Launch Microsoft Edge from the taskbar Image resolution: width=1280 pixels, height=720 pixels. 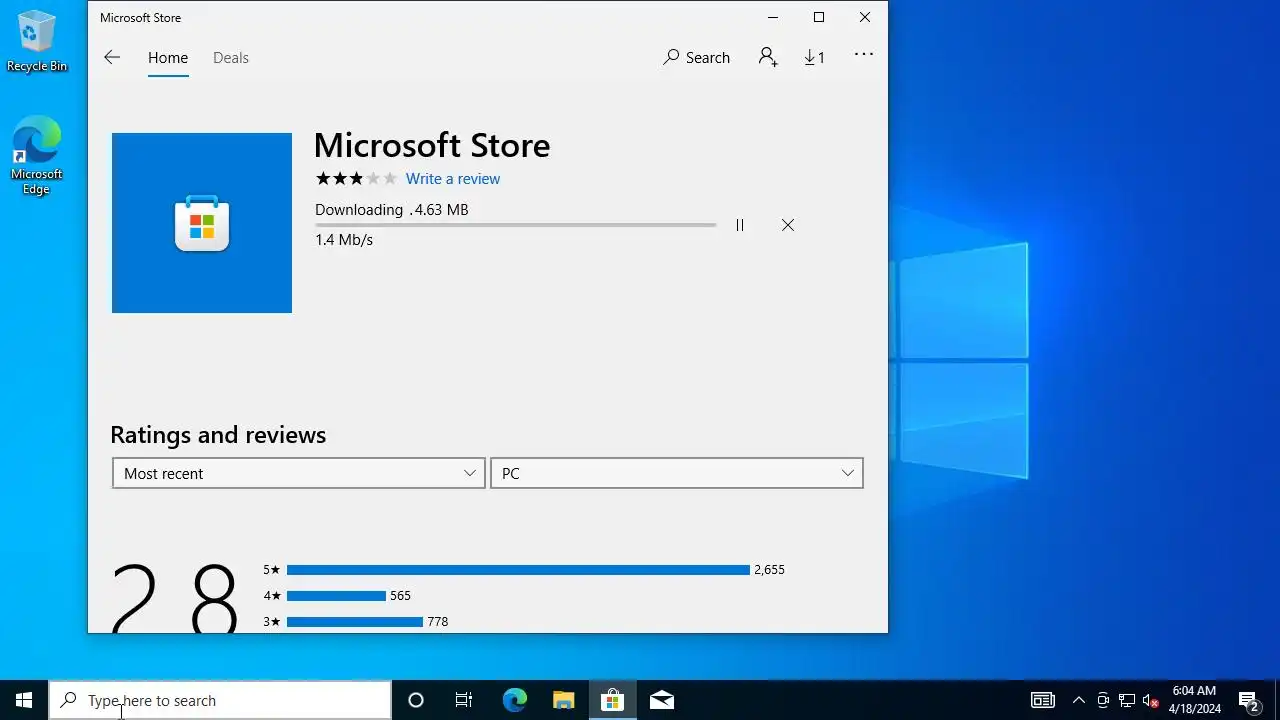pyautogui.click(x=514, y=700)
